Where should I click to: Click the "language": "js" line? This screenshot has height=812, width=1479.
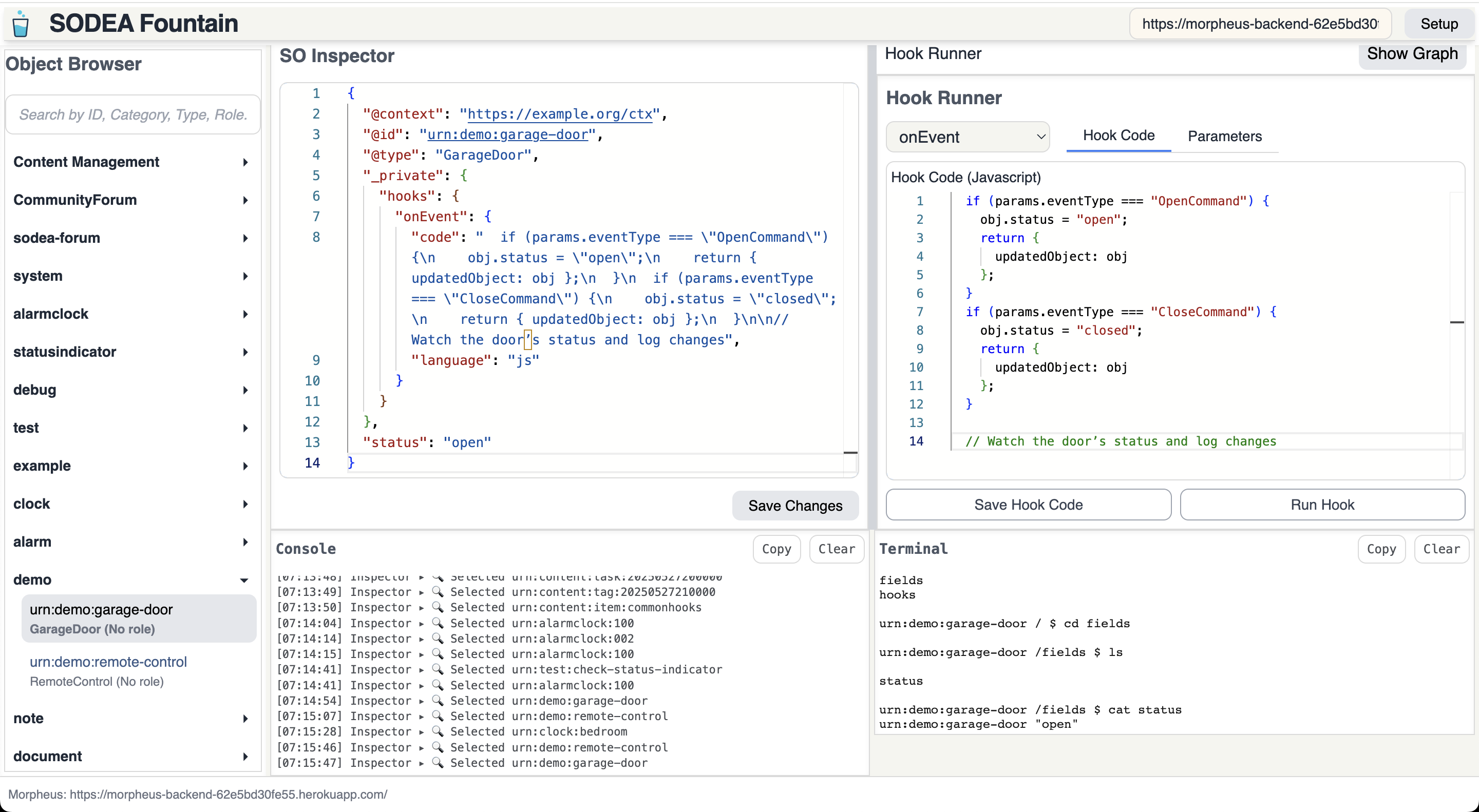[x=475, y=360]
